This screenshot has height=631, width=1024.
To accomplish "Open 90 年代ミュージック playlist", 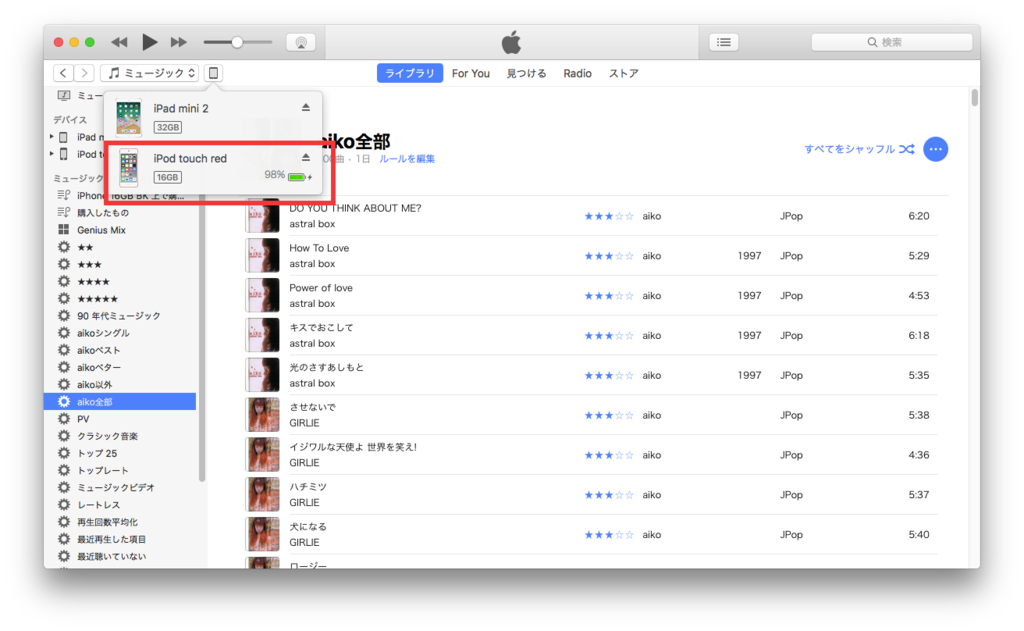I will click(118, 316).
